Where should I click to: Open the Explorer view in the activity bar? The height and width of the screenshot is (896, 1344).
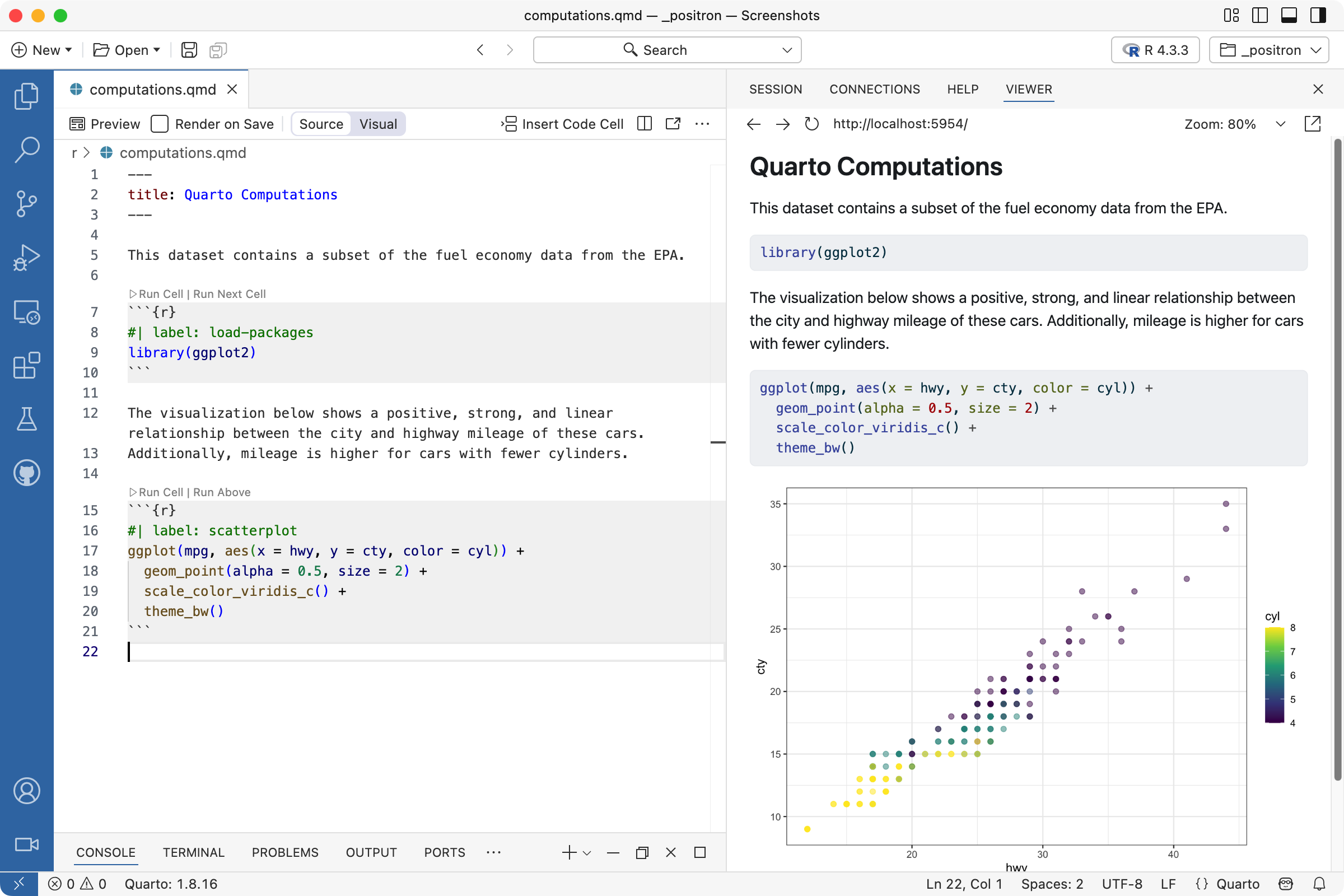pos(26,96)
